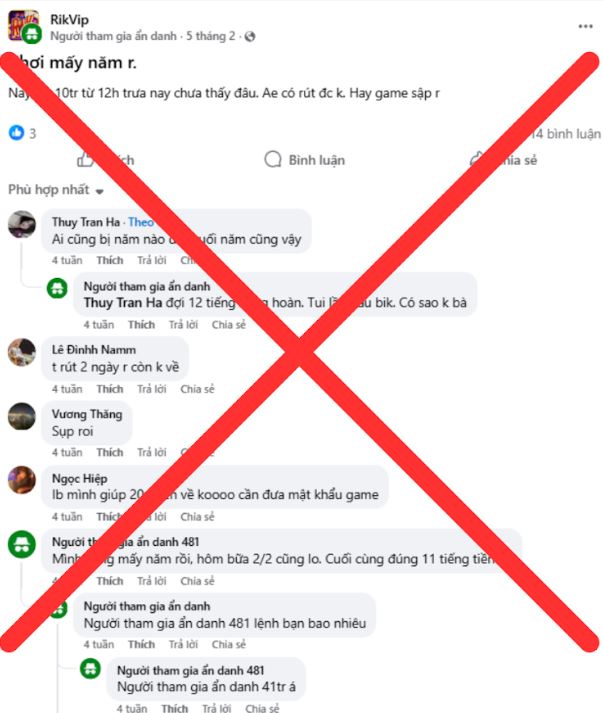Viewport: 603px width, 713px height.
Task: Like Lê Đìnhh Namm's comment via Thích
Action: tap(110, 389)
